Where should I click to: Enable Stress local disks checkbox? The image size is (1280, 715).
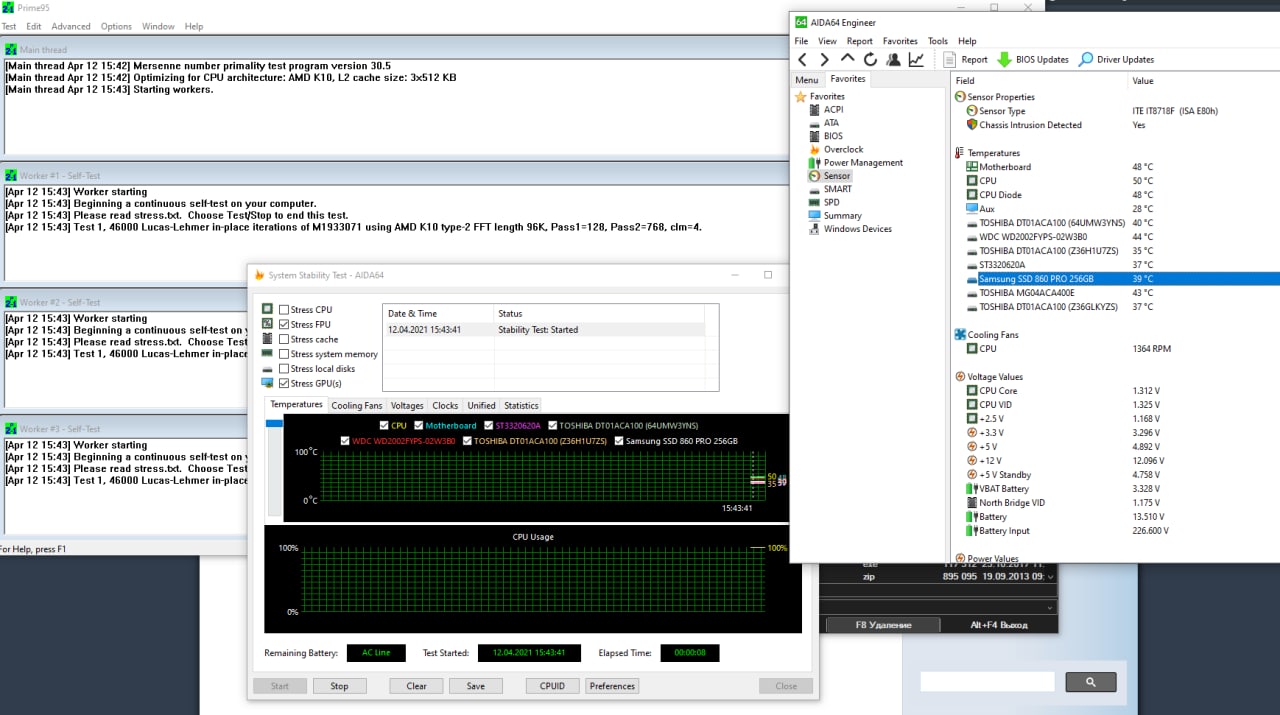point(284,369)
